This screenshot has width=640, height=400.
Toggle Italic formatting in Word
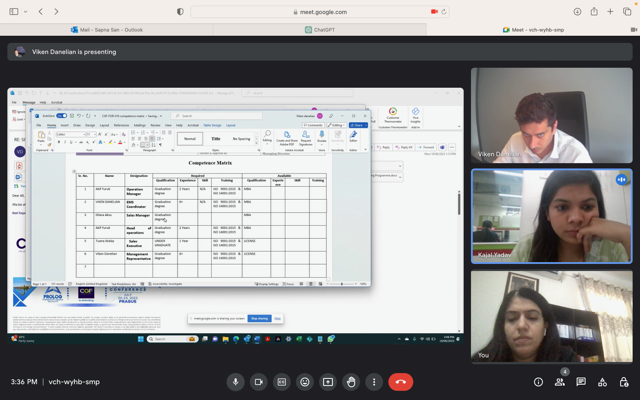pos(65,142)
